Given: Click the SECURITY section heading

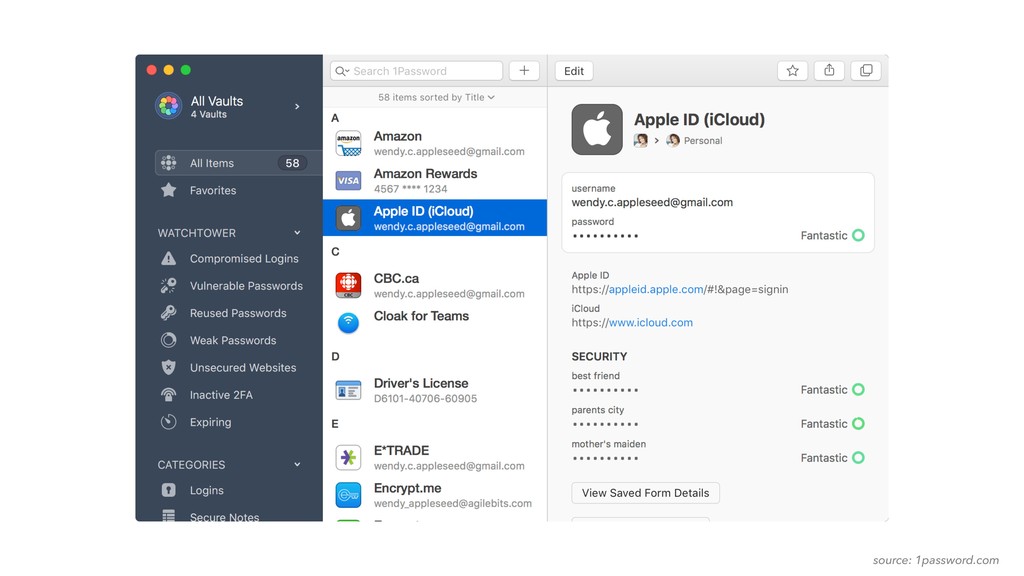Looking at the screenshot, I should pyautogui.click(x=599, y=357).
